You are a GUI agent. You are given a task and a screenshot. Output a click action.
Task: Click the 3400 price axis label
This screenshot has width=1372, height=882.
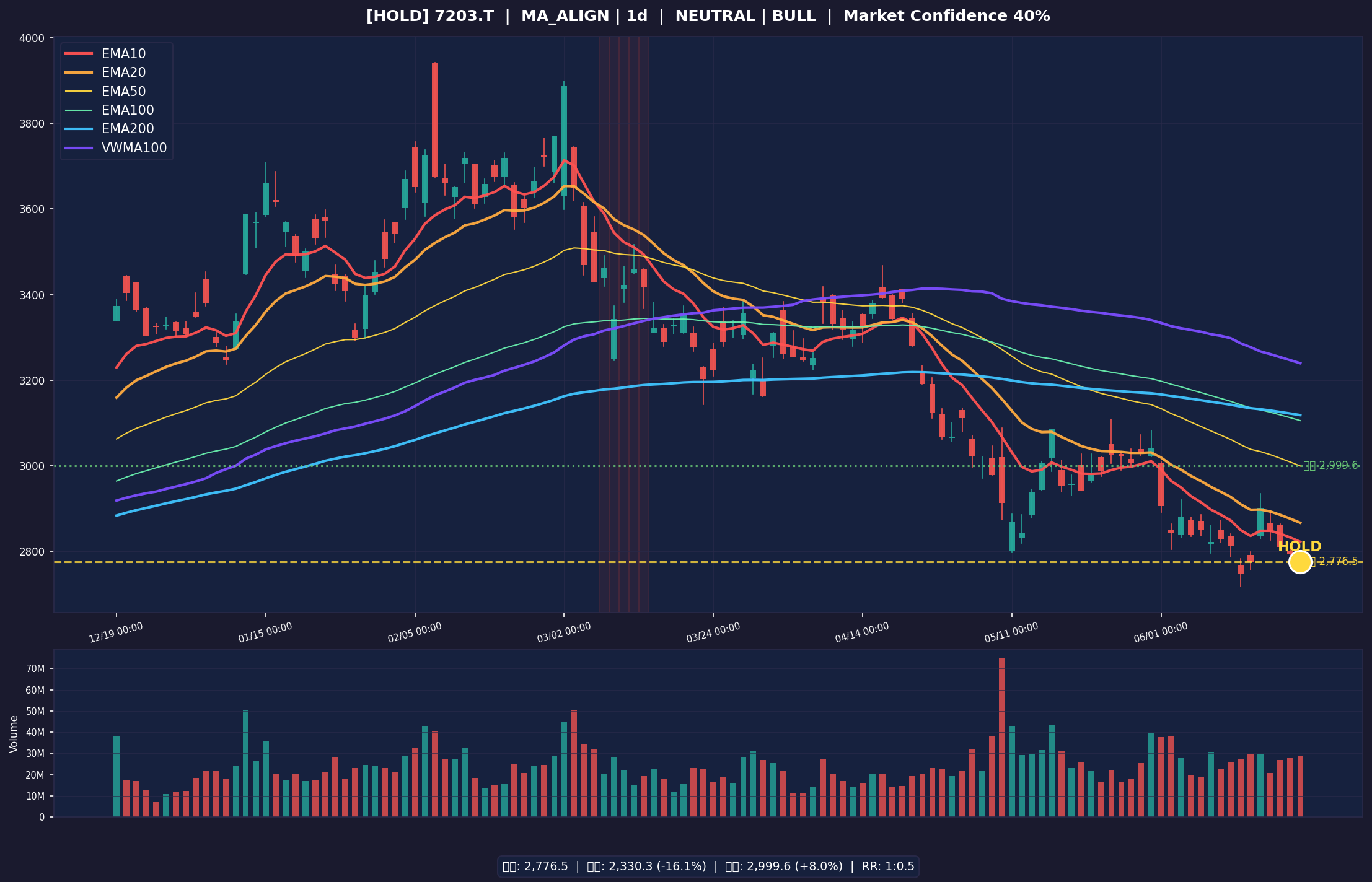[x=33, y=295]
